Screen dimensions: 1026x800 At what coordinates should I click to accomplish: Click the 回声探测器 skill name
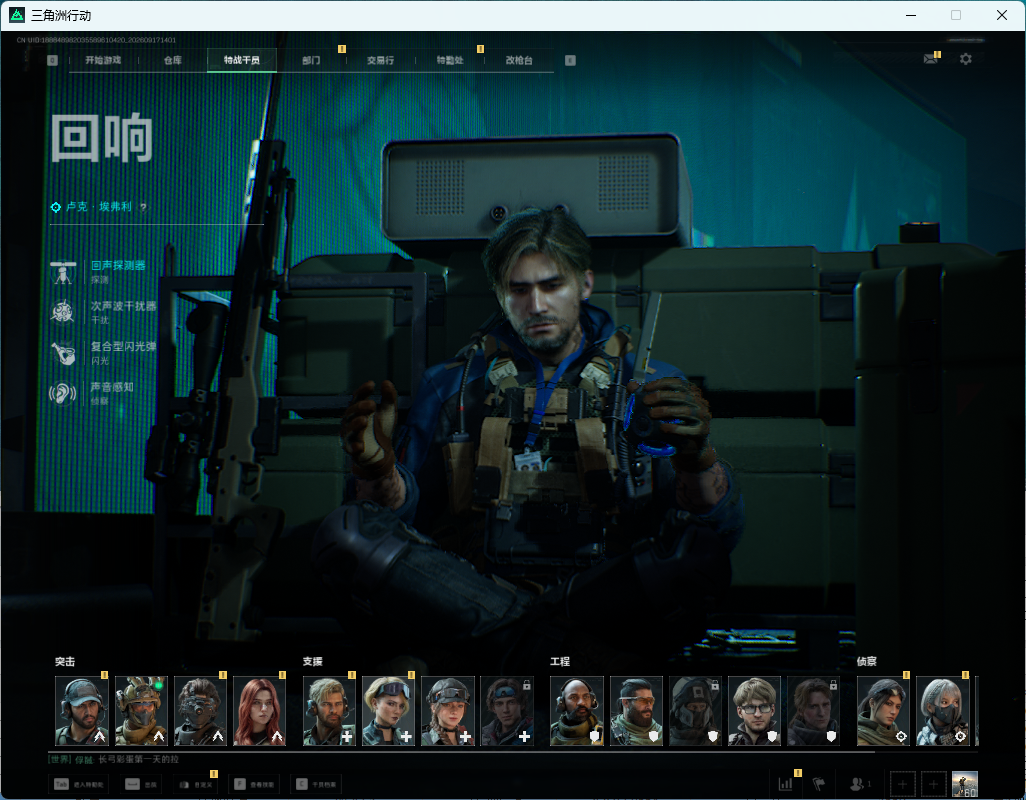[x=118, y=266]
